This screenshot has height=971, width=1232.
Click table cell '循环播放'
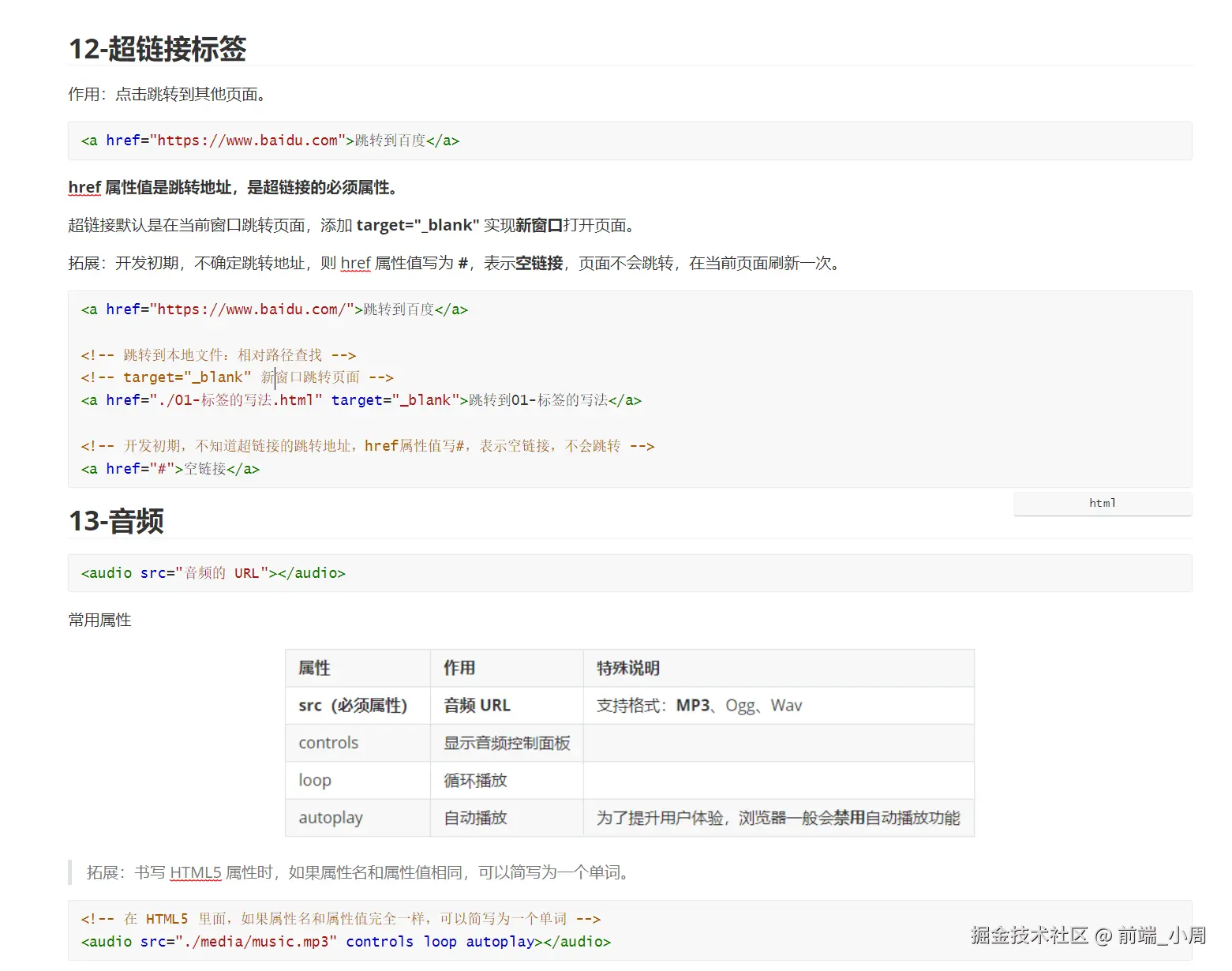pyautogui.click(x=507, y=780)
